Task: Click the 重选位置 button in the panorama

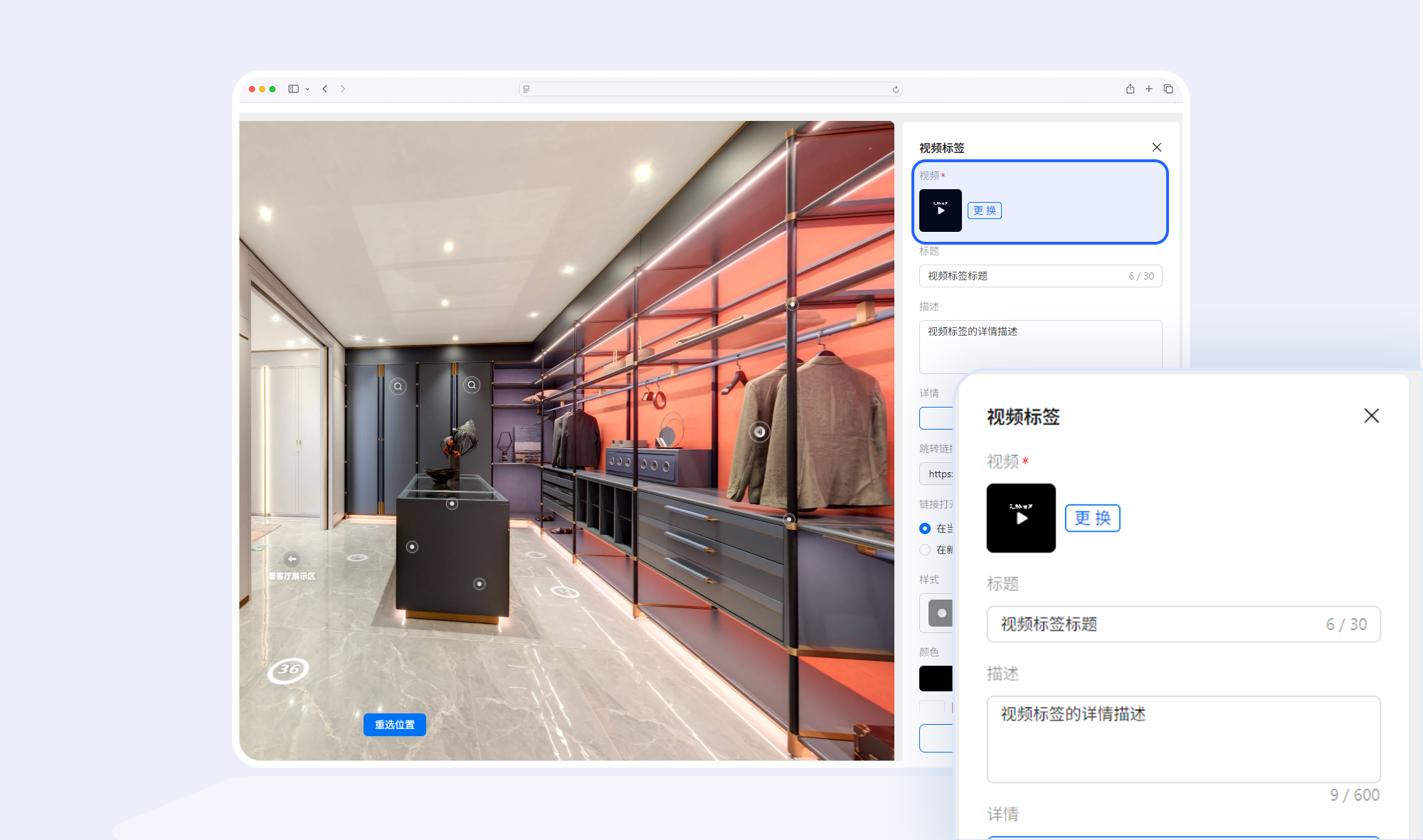Action: click(395, 724)
